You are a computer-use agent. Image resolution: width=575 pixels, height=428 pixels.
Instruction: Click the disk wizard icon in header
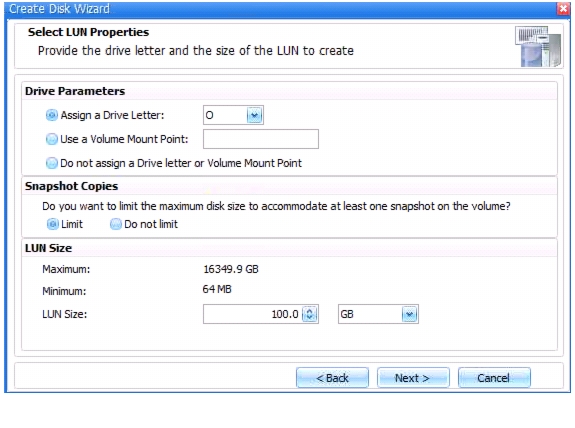coord(538,46)
